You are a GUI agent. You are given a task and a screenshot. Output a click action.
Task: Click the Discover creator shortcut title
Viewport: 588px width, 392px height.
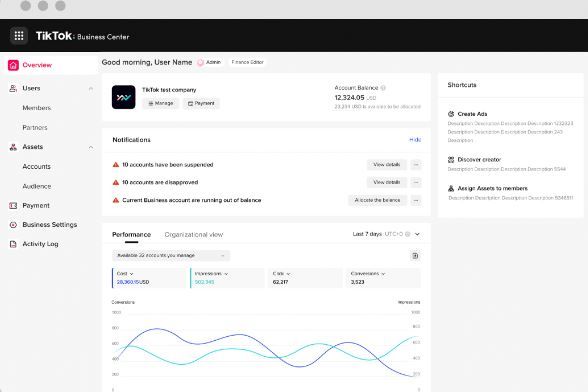click(479, 160)
